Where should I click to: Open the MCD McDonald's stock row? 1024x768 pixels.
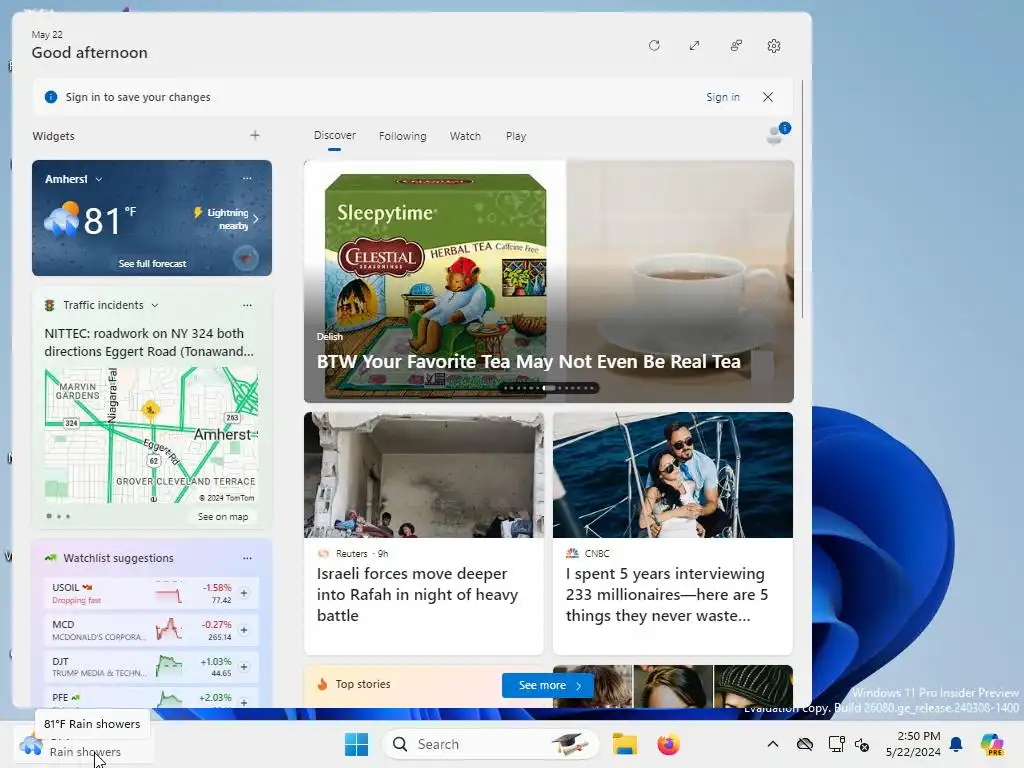pos(151,630)
